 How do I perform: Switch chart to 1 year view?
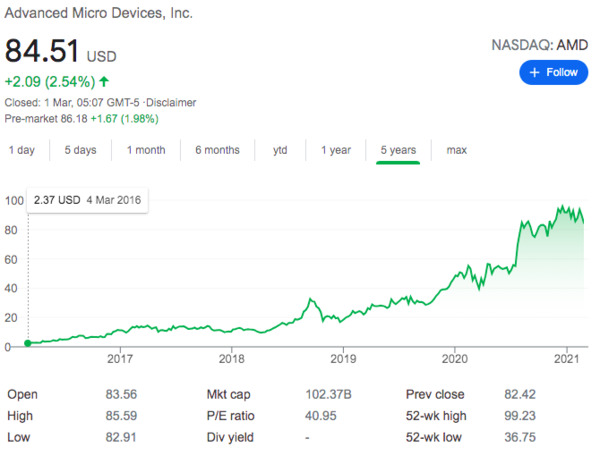point(336,150)
